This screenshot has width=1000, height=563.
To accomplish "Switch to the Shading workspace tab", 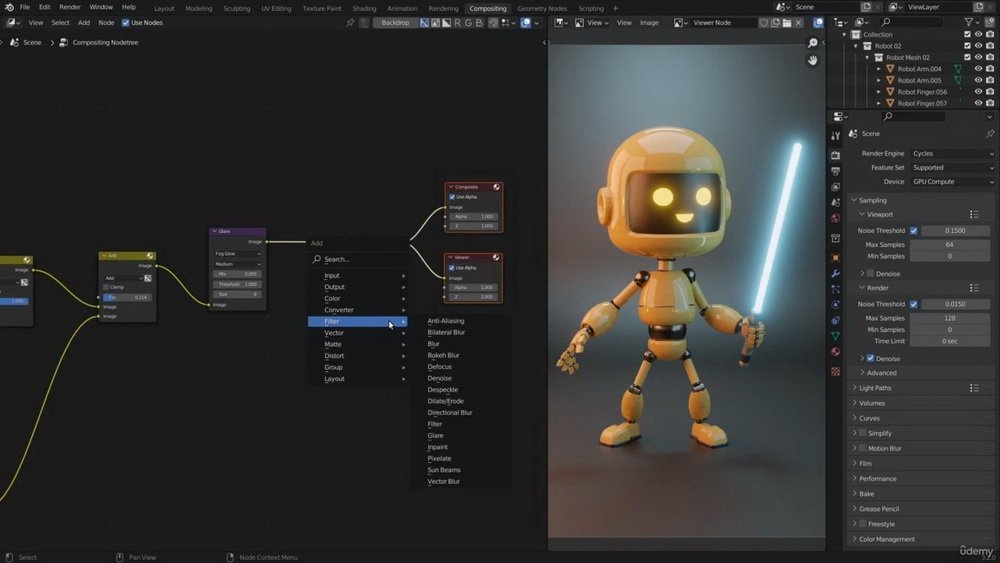I will point(364,8).
